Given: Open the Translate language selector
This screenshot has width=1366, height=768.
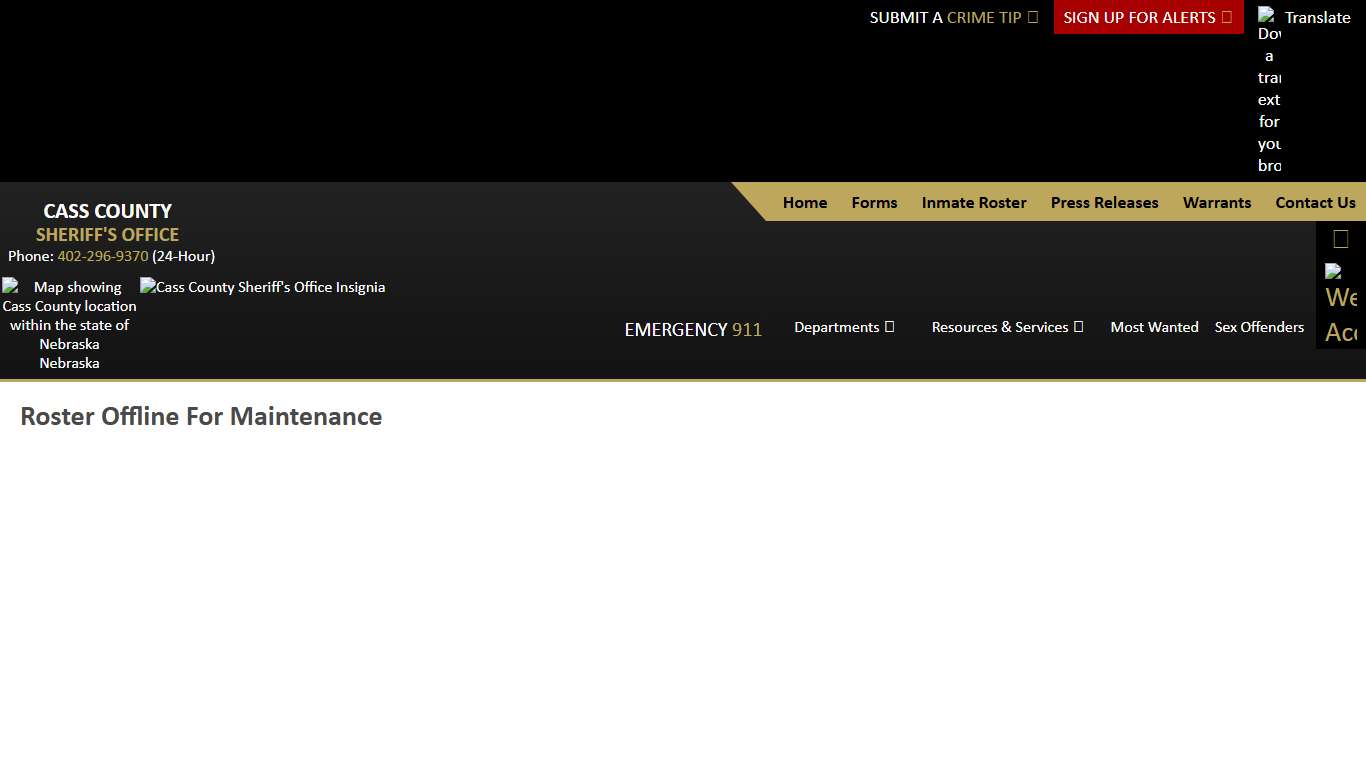Looking at the screenshot, I should pos(1317,17).
